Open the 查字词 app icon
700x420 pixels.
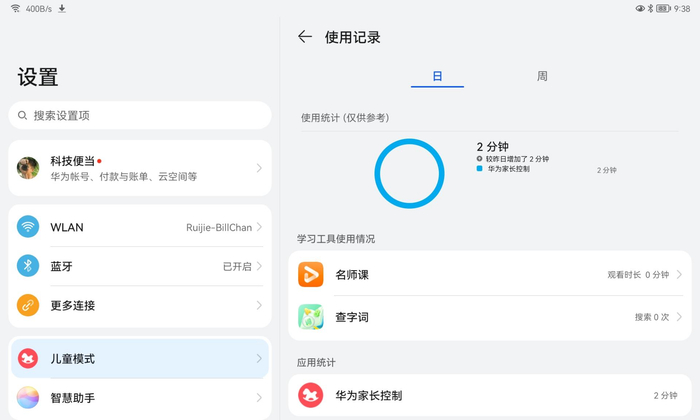click(311, 317)
